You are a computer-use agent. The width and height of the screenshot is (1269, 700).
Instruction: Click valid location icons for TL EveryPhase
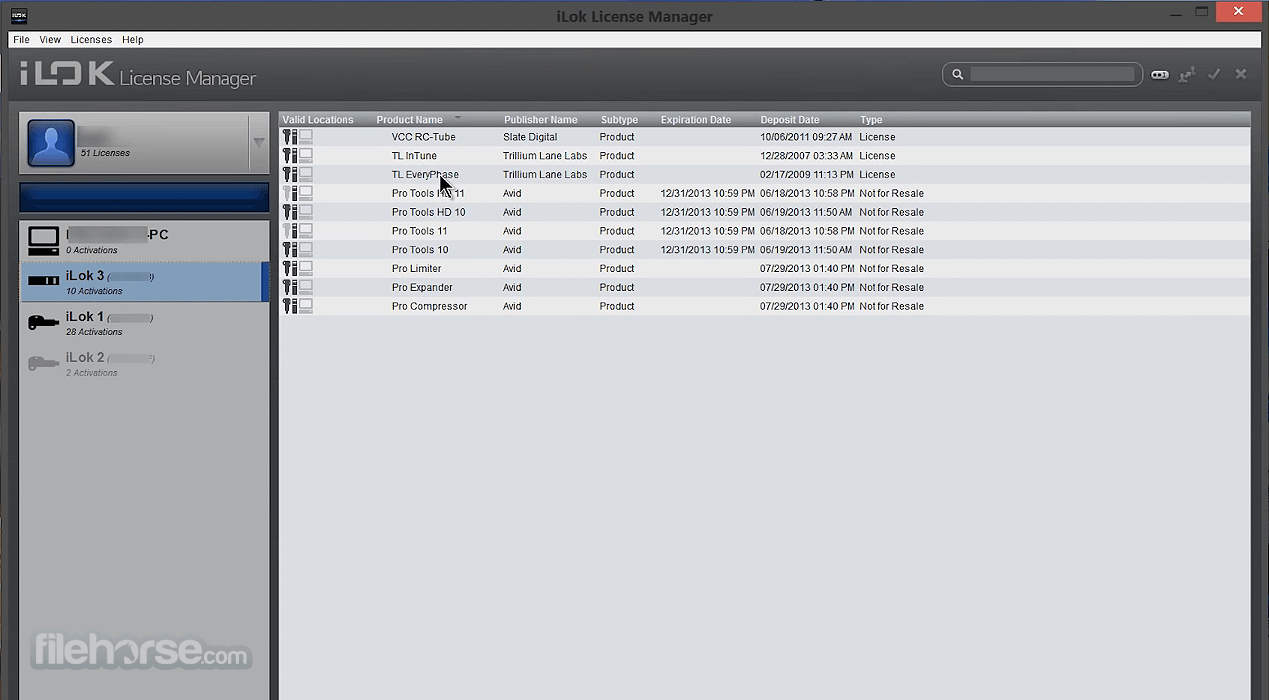(x=297, y=174)
